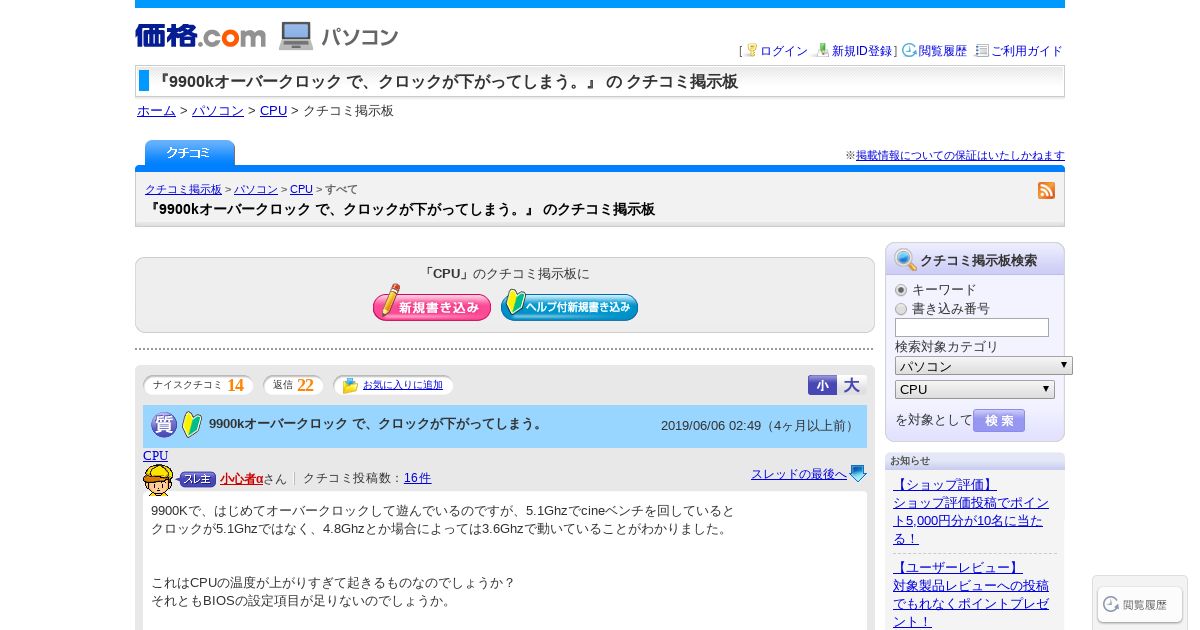Click the beginner mark icon in thread title
1200x630 pixels.
coord(192,424)
